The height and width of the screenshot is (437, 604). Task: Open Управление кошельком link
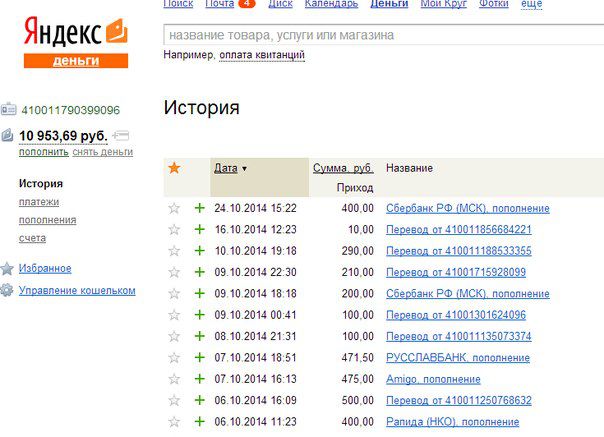pos(77,291)
